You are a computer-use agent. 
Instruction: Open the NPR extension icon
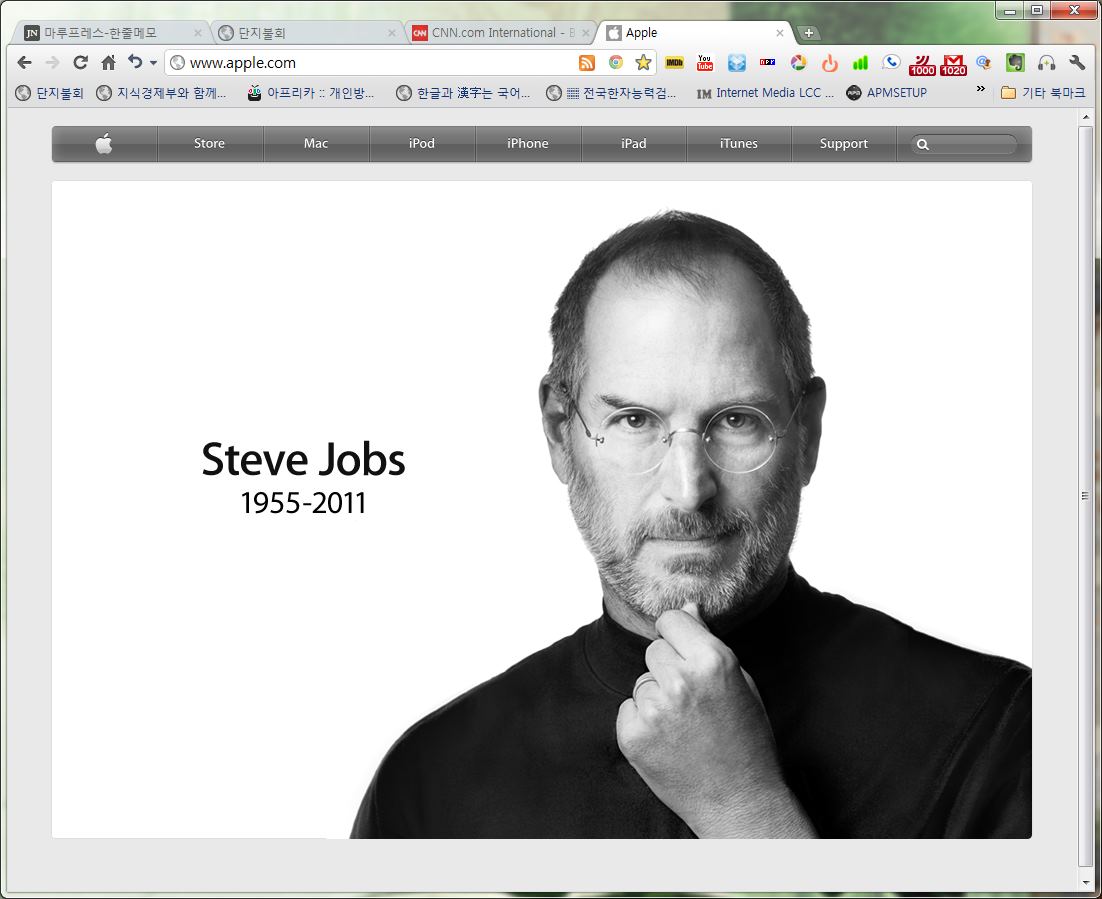(x=767, y=62)
